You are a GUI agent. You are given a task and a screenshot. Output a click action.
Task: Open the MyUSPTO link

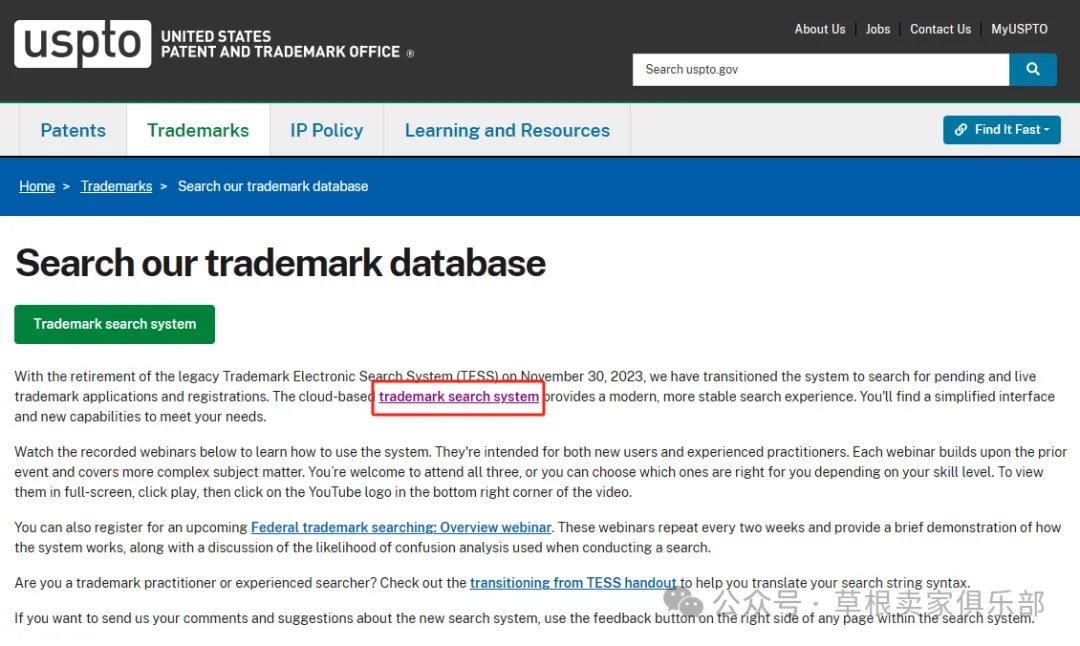(1019, 29)
